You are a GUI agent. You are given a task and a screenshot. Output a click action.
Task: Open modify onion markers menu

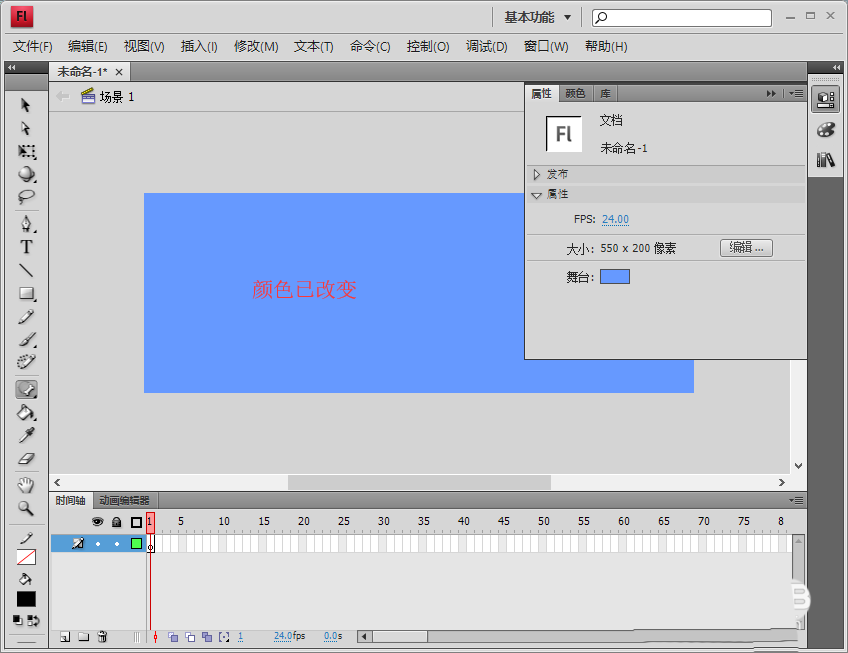pyautogui.click(x=224, y=637)
